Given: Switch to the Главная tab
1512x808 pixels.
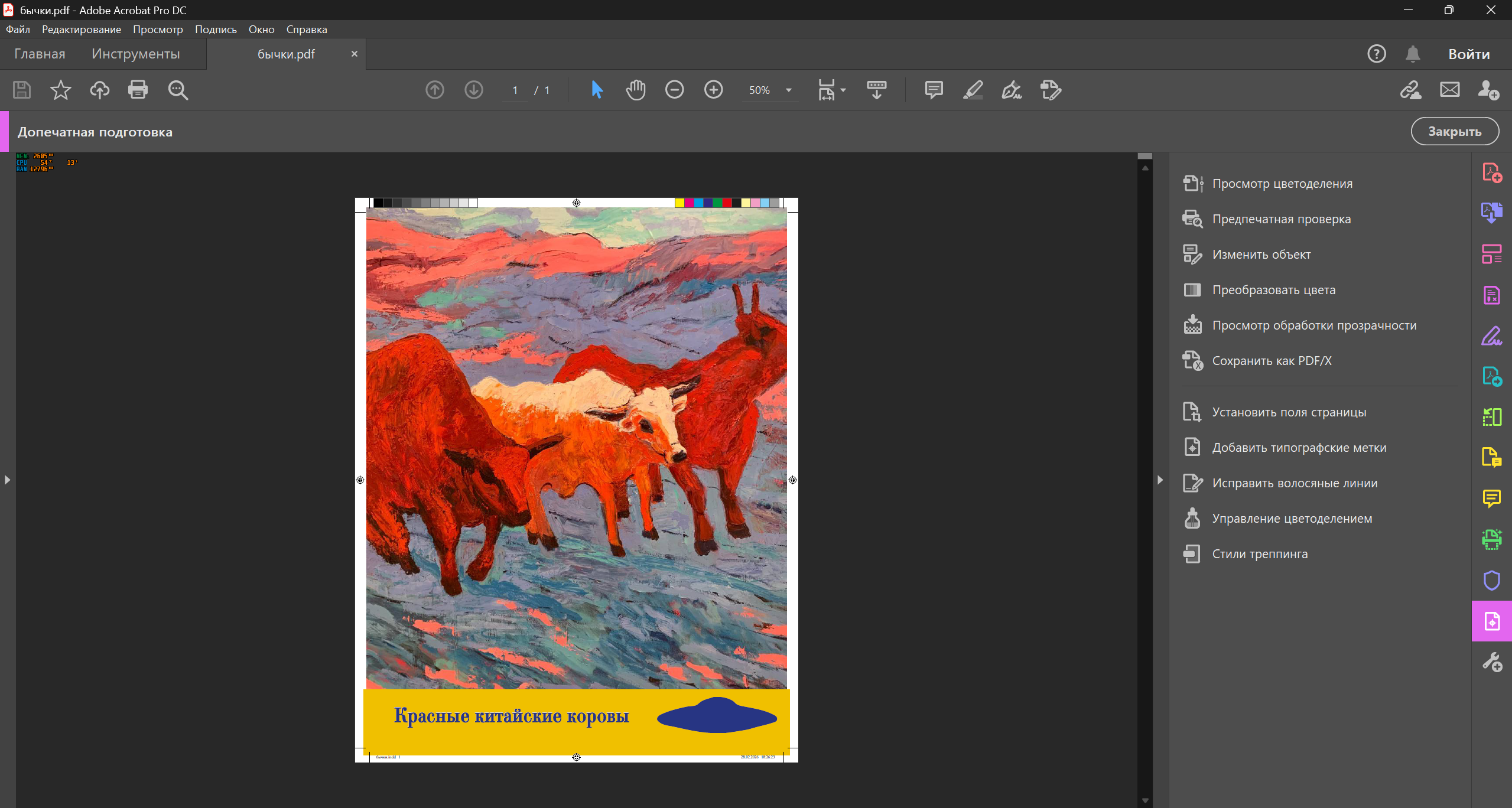Looking at the screenshot, I should 40,54.
